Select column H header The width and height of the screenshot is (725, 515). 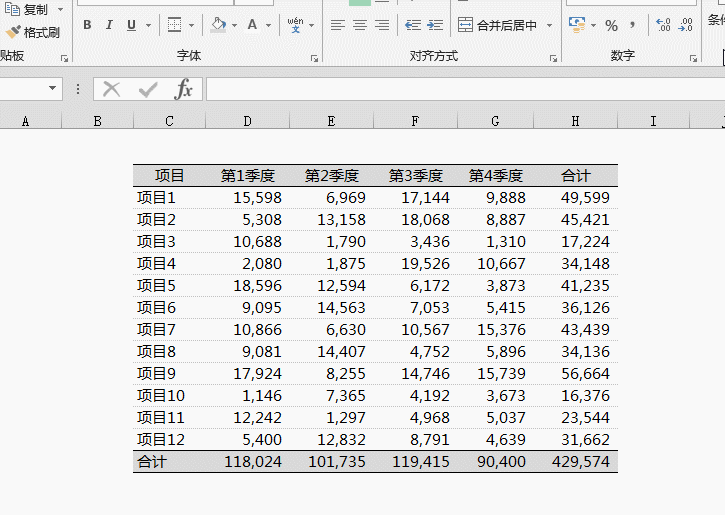tap(575, 121)
